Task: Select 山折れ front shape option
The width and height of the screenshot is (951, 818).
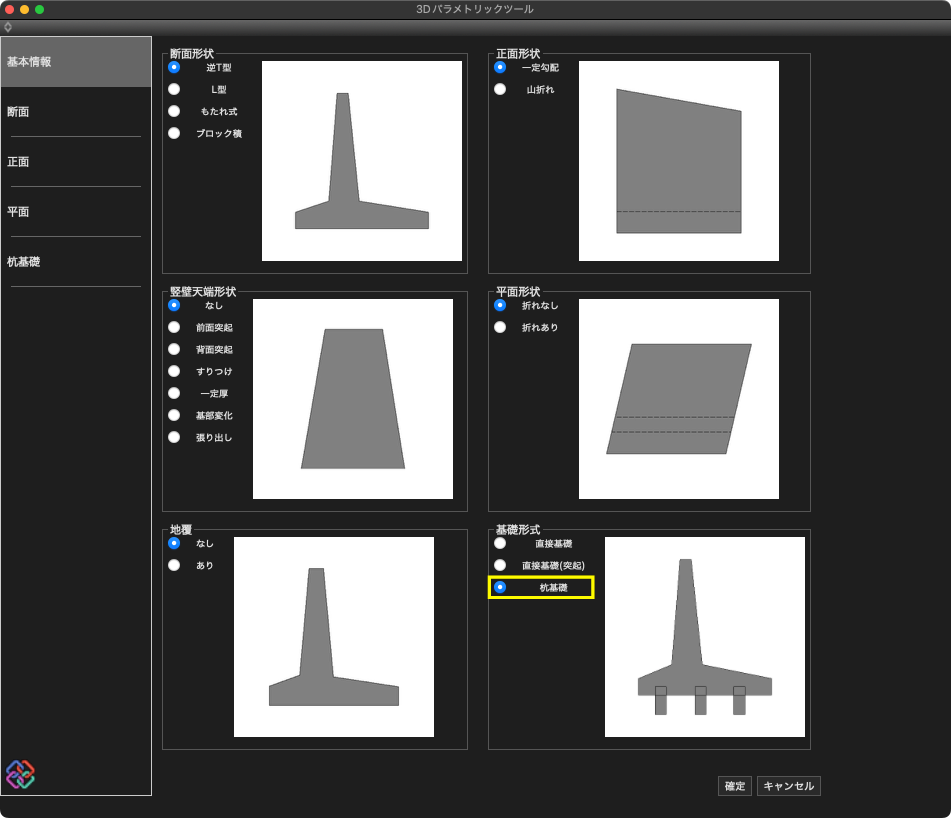Action: click(x=500, y=89)
